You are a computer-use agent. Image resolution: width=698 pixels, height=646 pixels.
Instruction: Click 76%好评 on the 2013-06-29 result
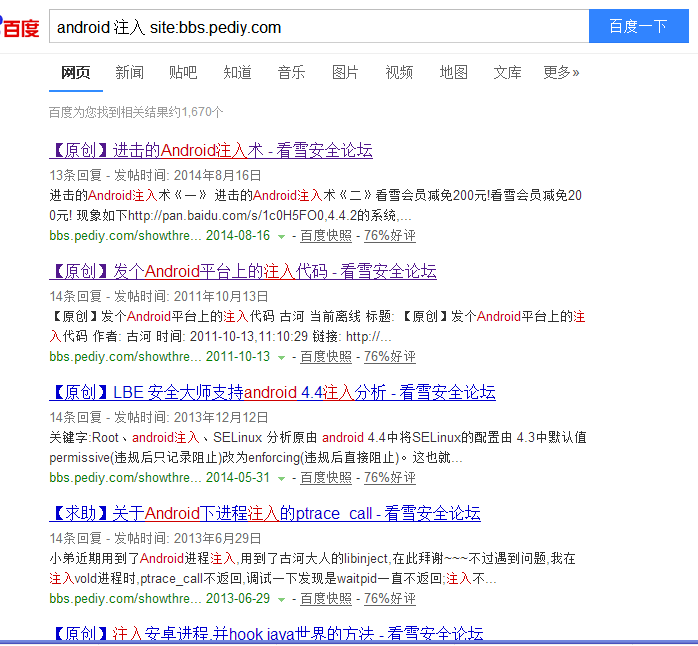coord(390,599)
